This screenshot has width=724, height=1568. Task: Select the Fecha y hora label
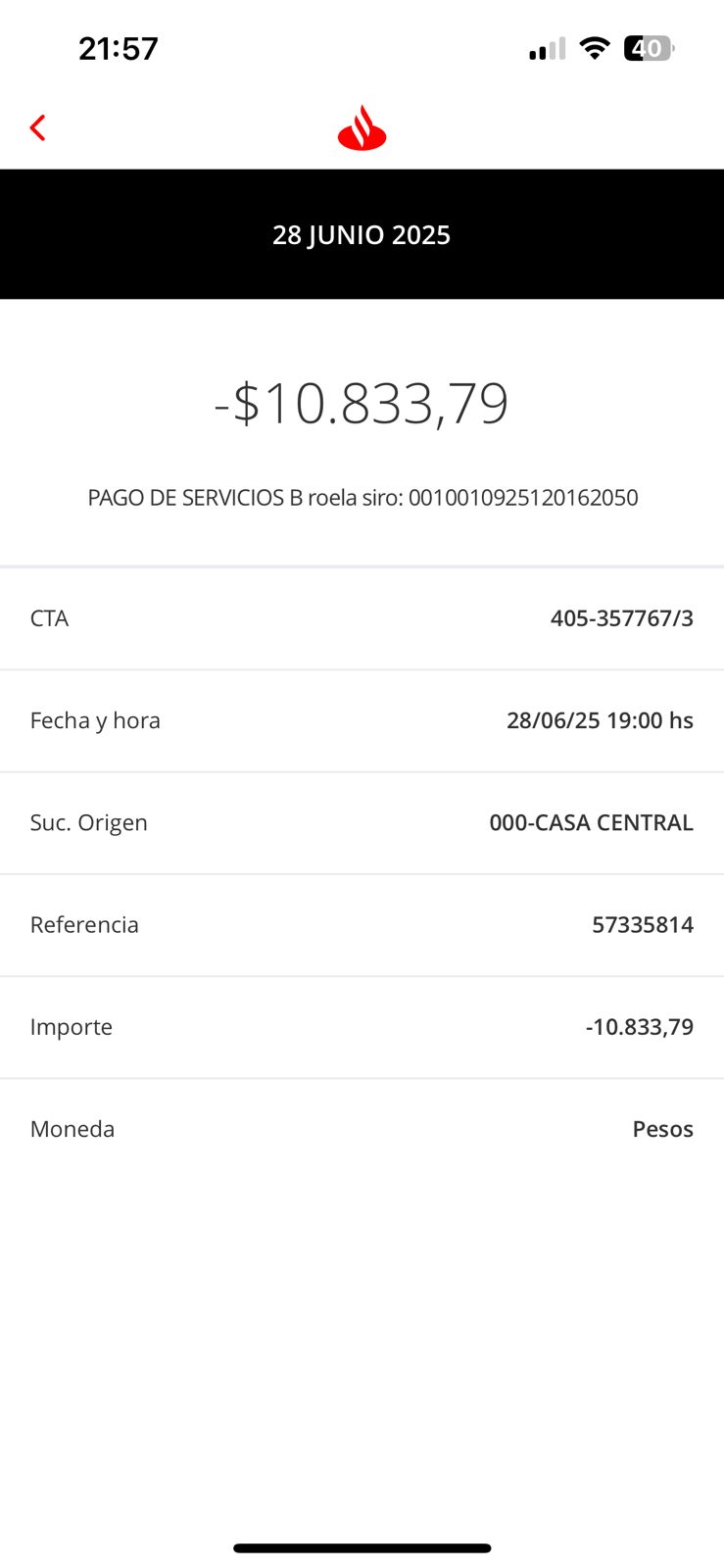click(95, 720)
